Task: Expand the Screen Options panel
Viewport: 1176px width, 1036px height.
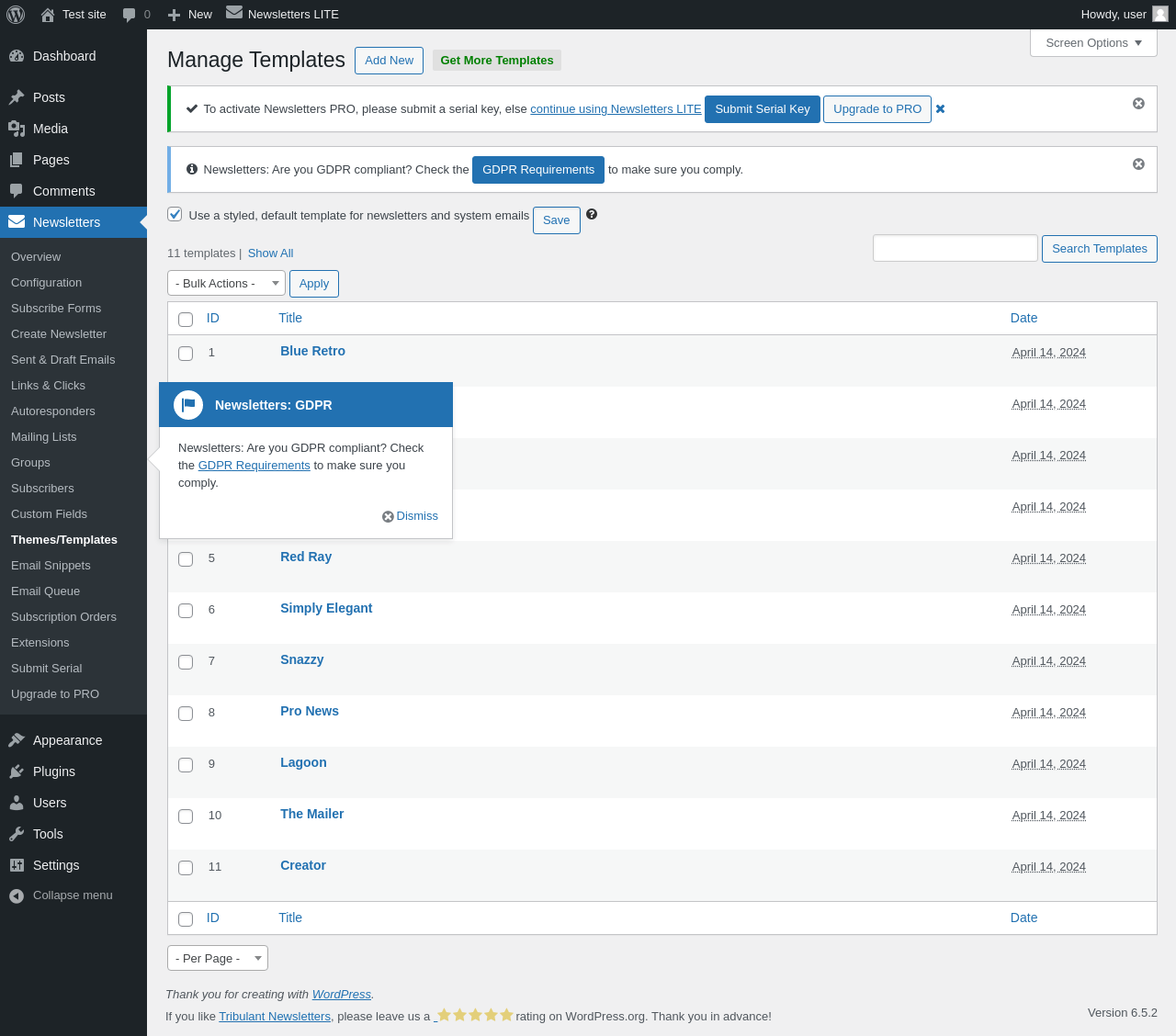Action: click(1093, 43)
